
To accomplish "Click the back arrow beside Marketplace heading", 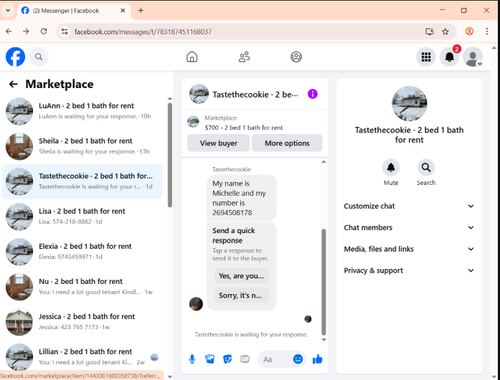I will click(x=13, y=84).
